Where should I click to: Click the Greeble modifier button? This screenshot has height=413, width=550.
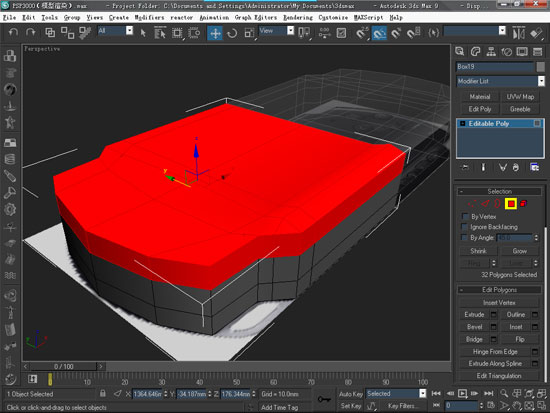pyautogui.click(x=520, y=109)
